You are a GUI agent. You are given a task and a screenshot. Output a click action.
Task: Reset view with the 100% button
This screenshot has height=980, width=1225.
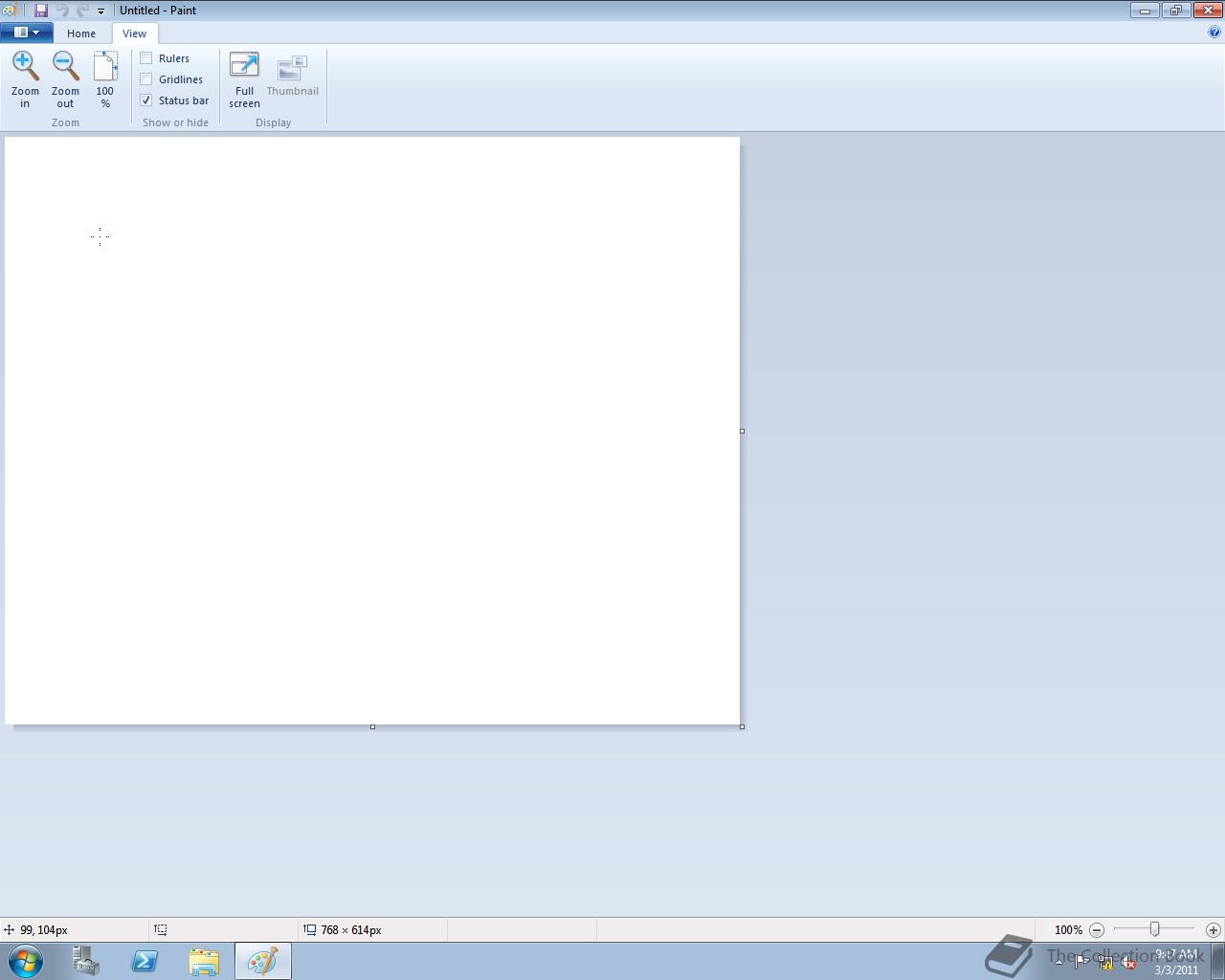[105, 79]
